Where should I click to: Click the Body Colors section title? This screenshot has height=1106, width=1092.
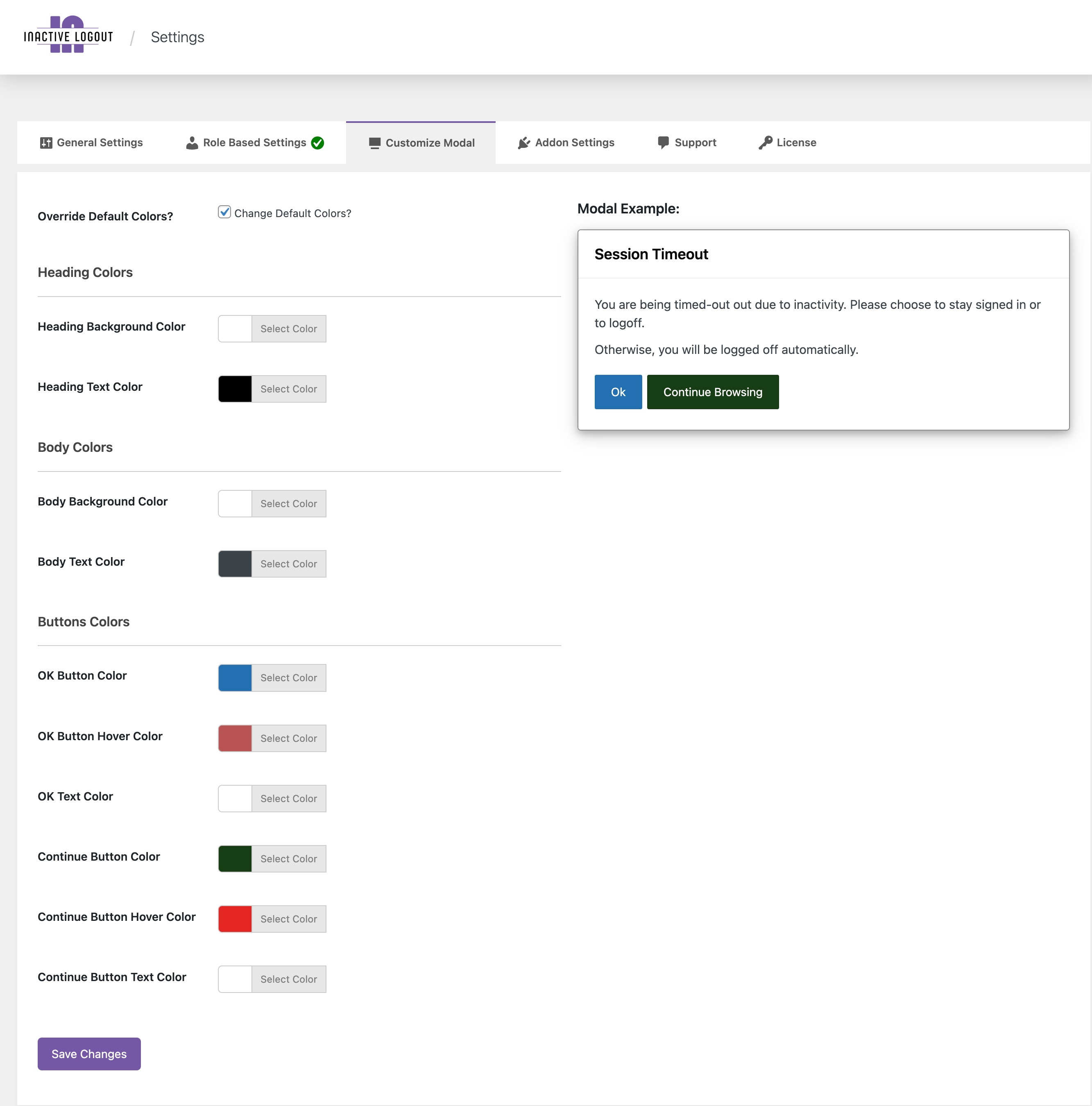pos(75,447)
